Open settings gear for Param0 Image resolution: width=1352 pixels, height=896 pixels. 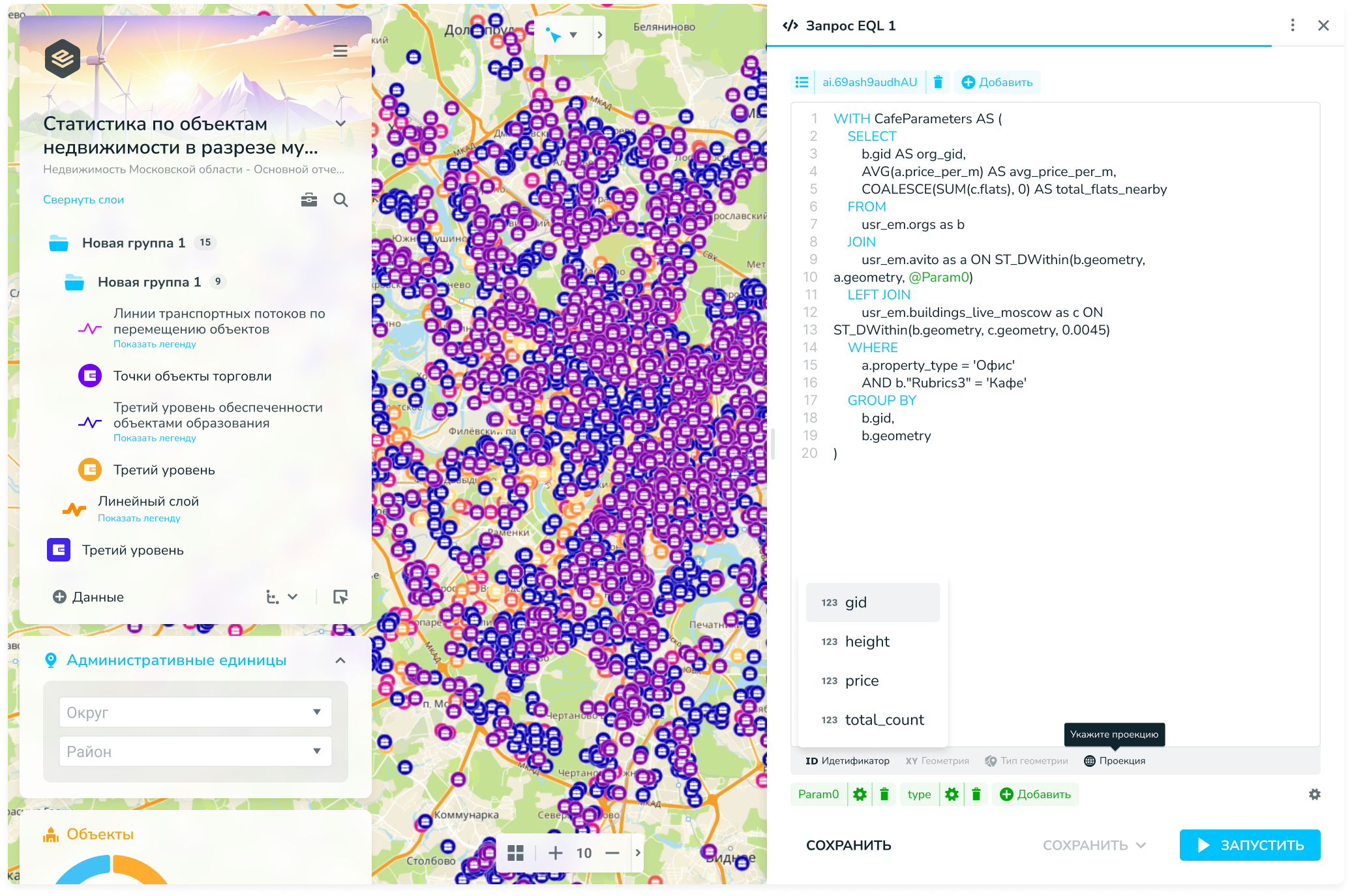point(860,794)
